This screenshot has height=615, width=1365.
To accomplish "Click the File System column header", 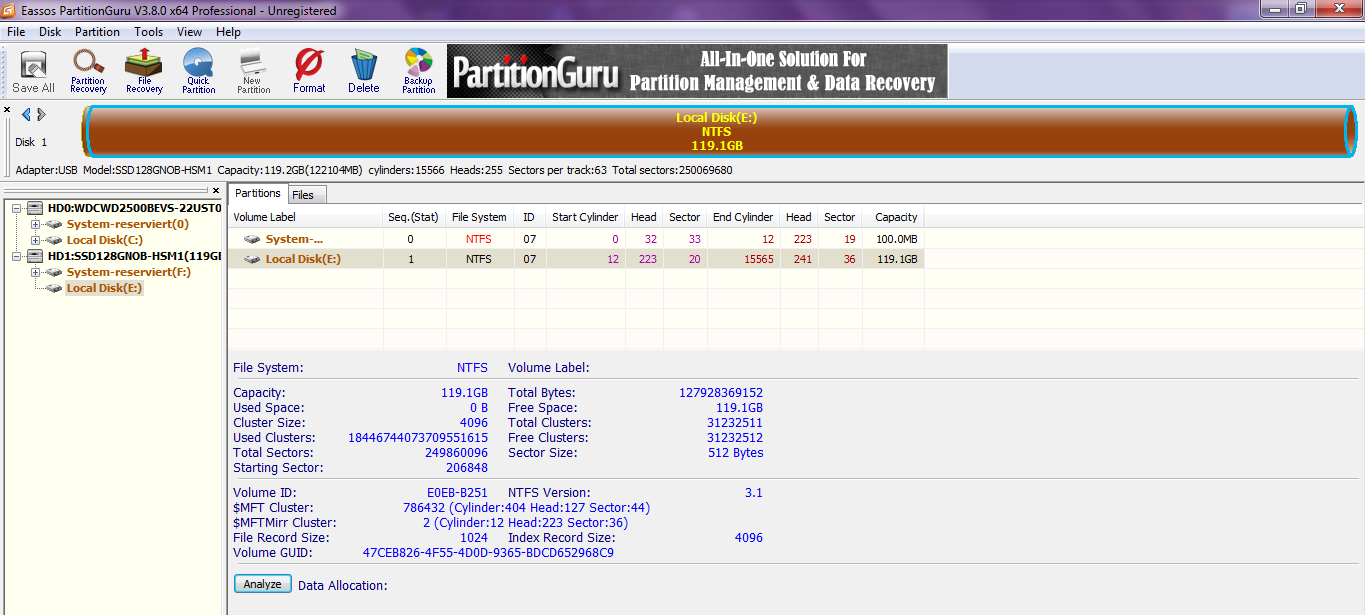I will pyautogui.click(x=480, y=217).
